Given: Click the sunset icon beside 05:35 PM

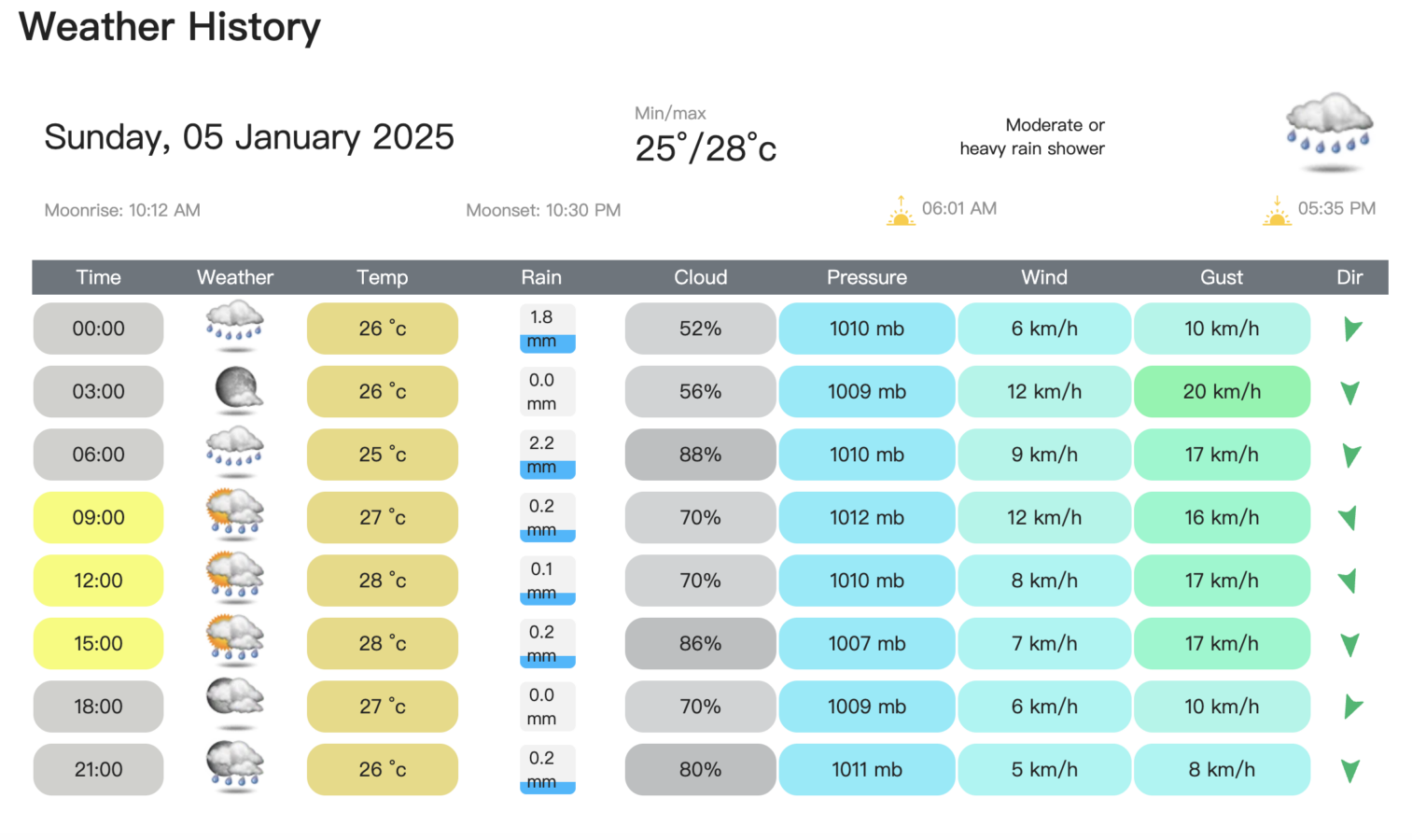Looking at the screenshot, I should (1277, 212).
